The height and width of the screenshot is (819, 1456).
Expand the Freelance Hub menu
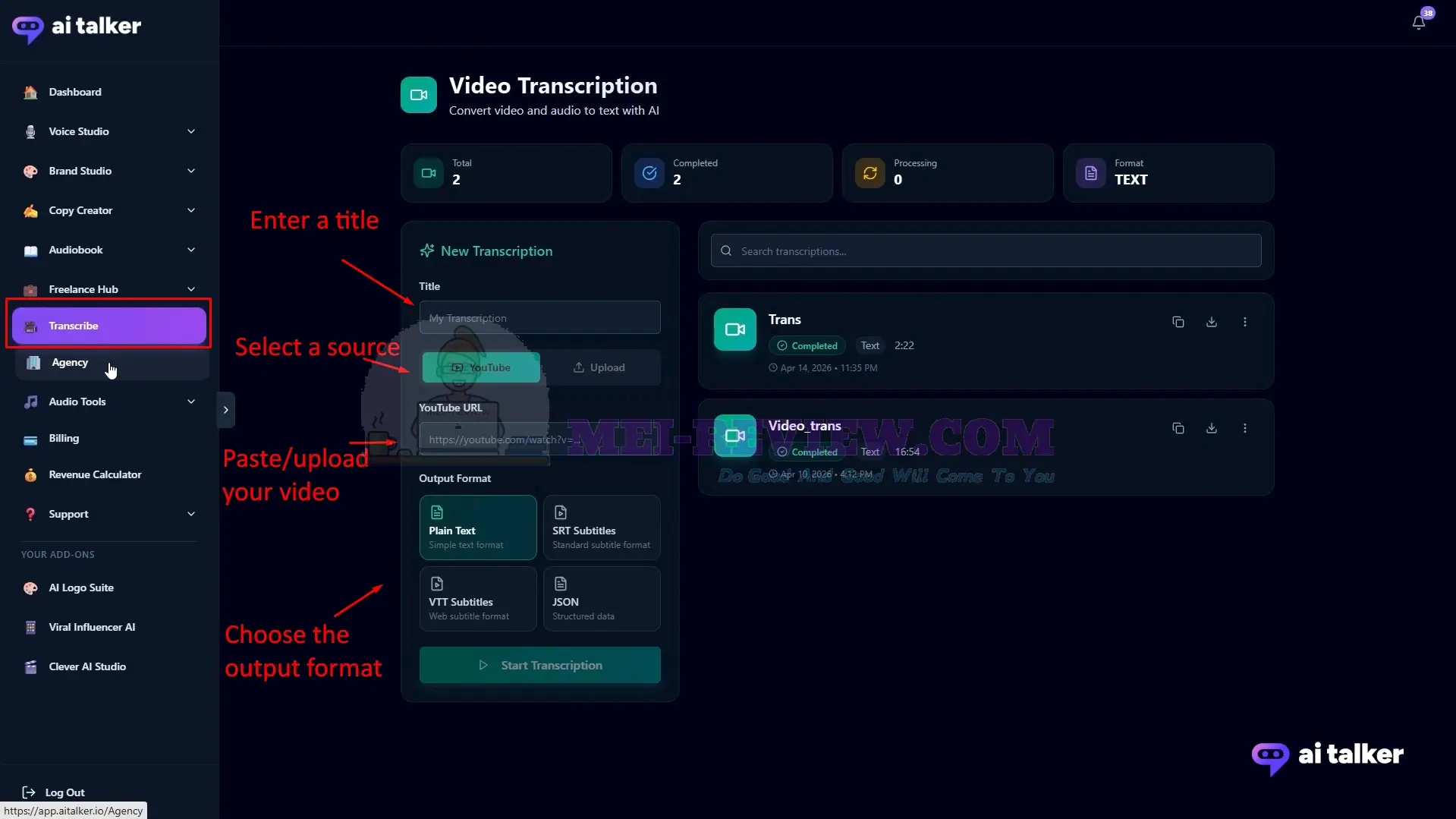109,289
